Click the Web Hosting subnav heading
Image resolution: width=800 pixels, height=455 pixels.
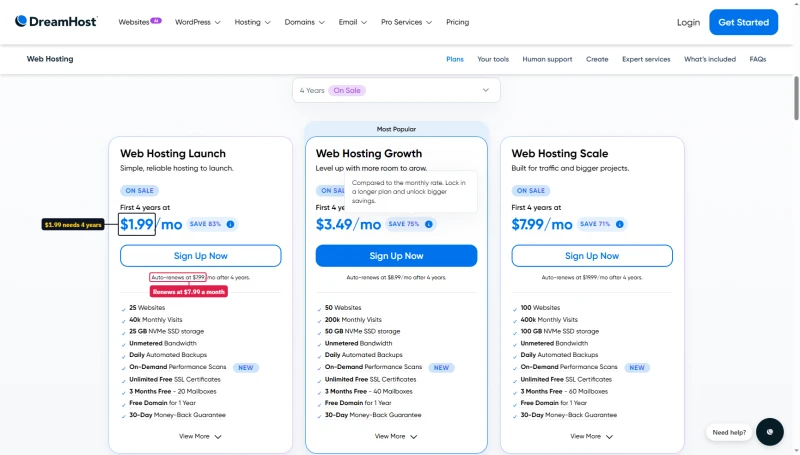tap(50, 59)
